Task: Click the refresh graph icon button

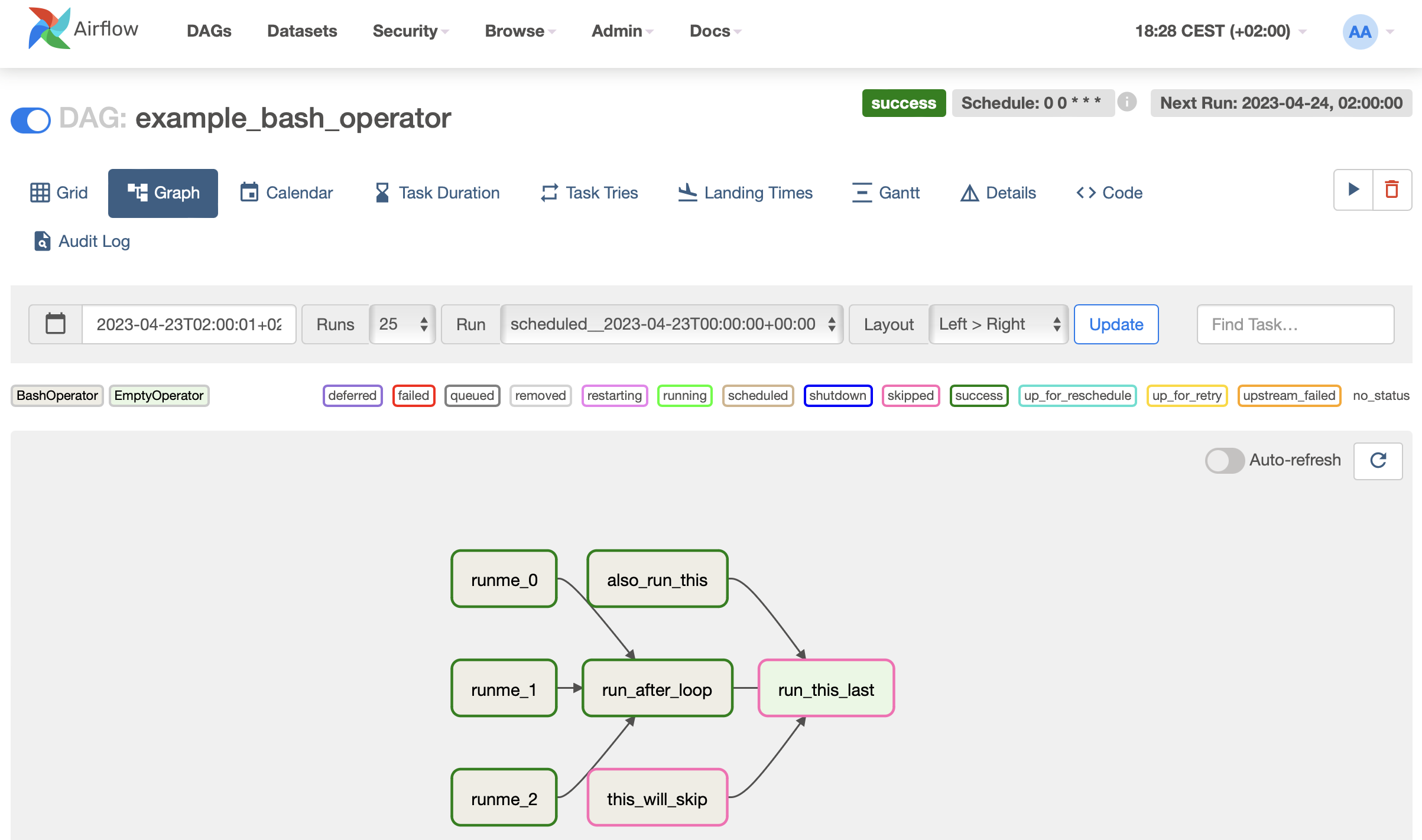Action: pos(1378,461)
